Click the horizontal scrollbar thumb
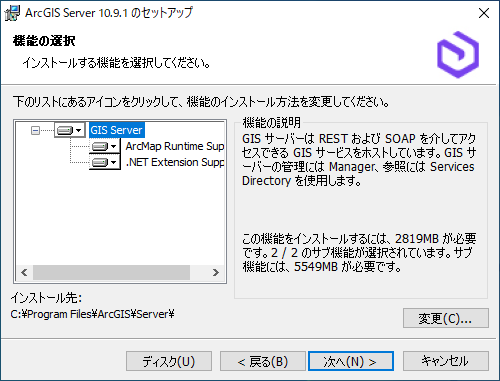 111,273
